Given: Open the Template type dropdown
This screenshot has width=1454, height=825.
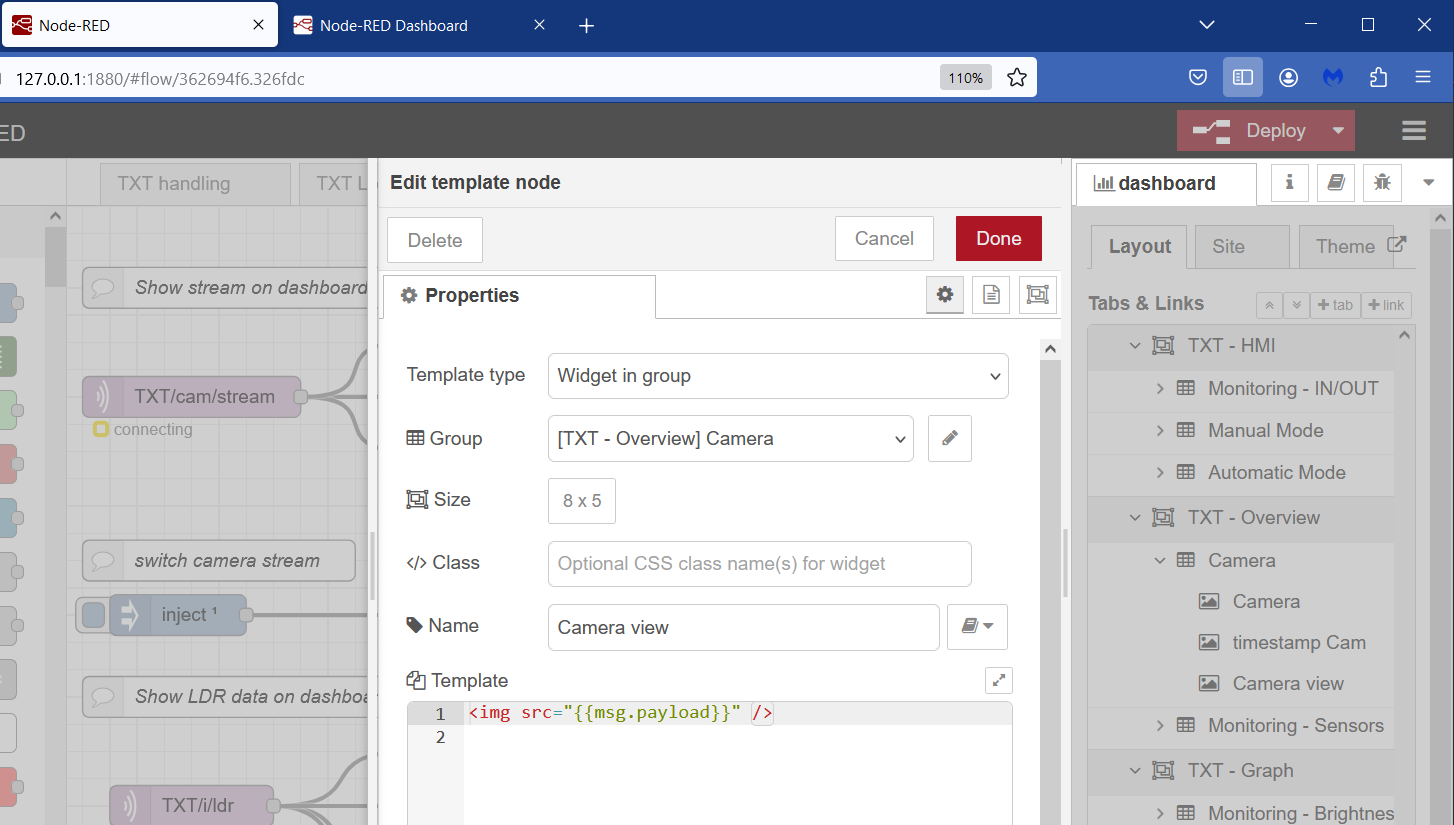Looking at the screenshot, I should coord(778,376).
